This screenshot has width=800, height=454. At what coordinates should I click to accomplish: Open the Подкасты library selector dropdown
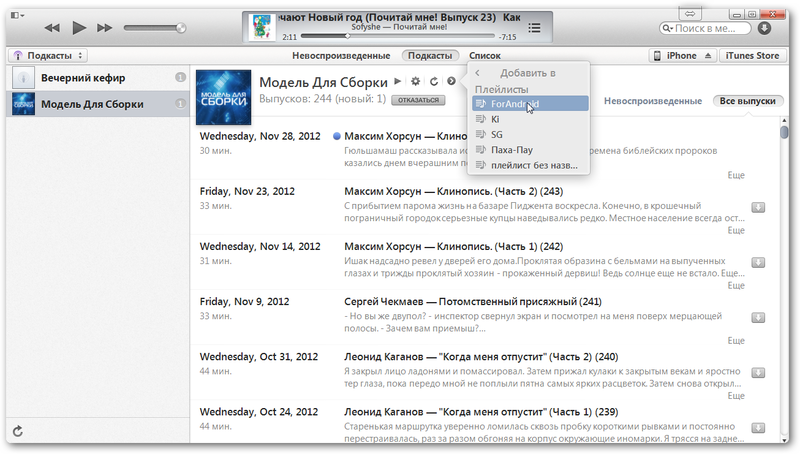point(47,56)
